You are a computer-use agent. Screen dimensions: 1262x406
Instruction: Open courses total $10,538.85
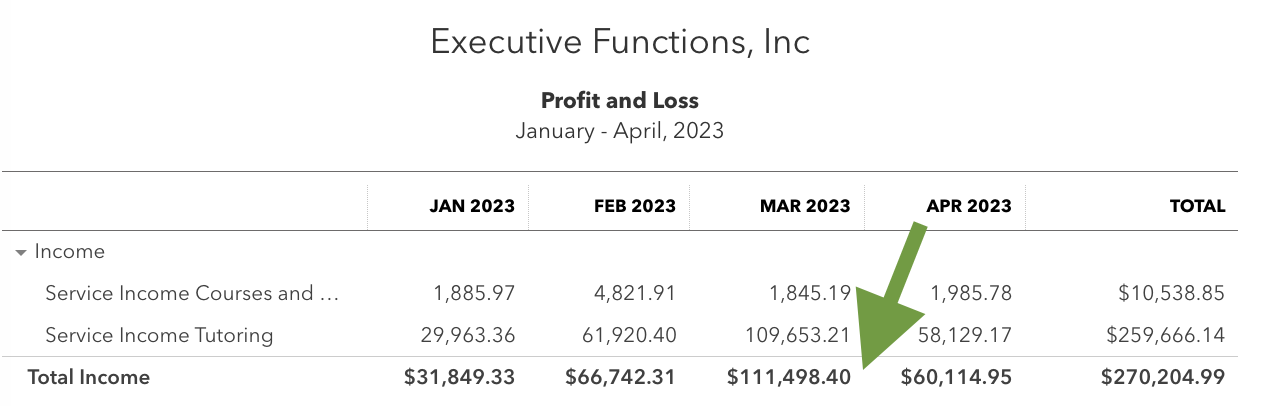(1171, 293)
